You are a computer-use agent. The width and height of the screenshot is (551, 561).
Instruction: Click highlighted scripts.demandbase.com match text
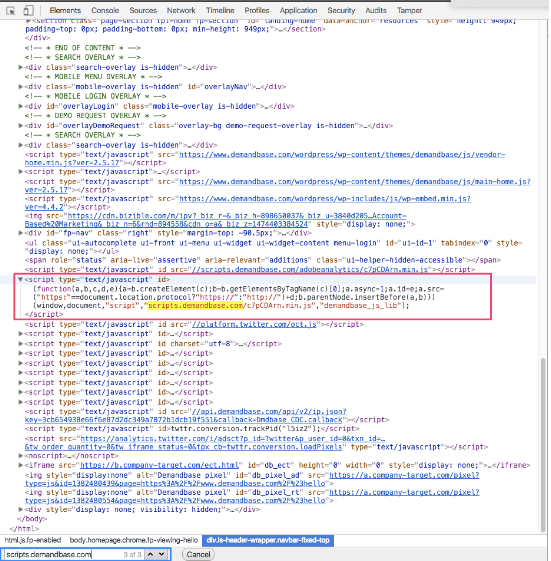pyautogui.click(x=195, y=306)
